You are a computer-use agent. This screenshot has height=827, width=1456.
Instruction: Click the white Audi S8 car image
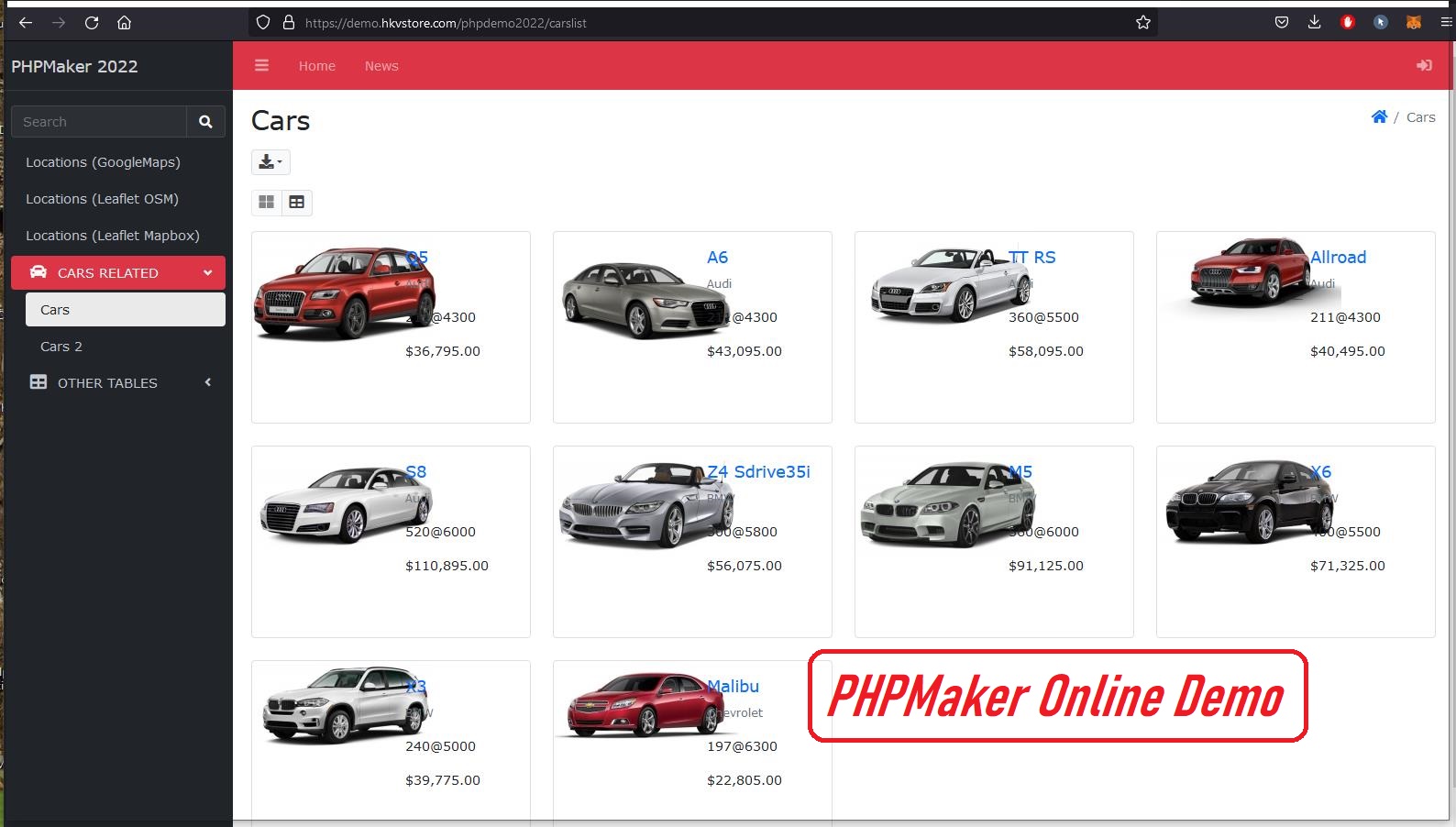click(345, 503)
